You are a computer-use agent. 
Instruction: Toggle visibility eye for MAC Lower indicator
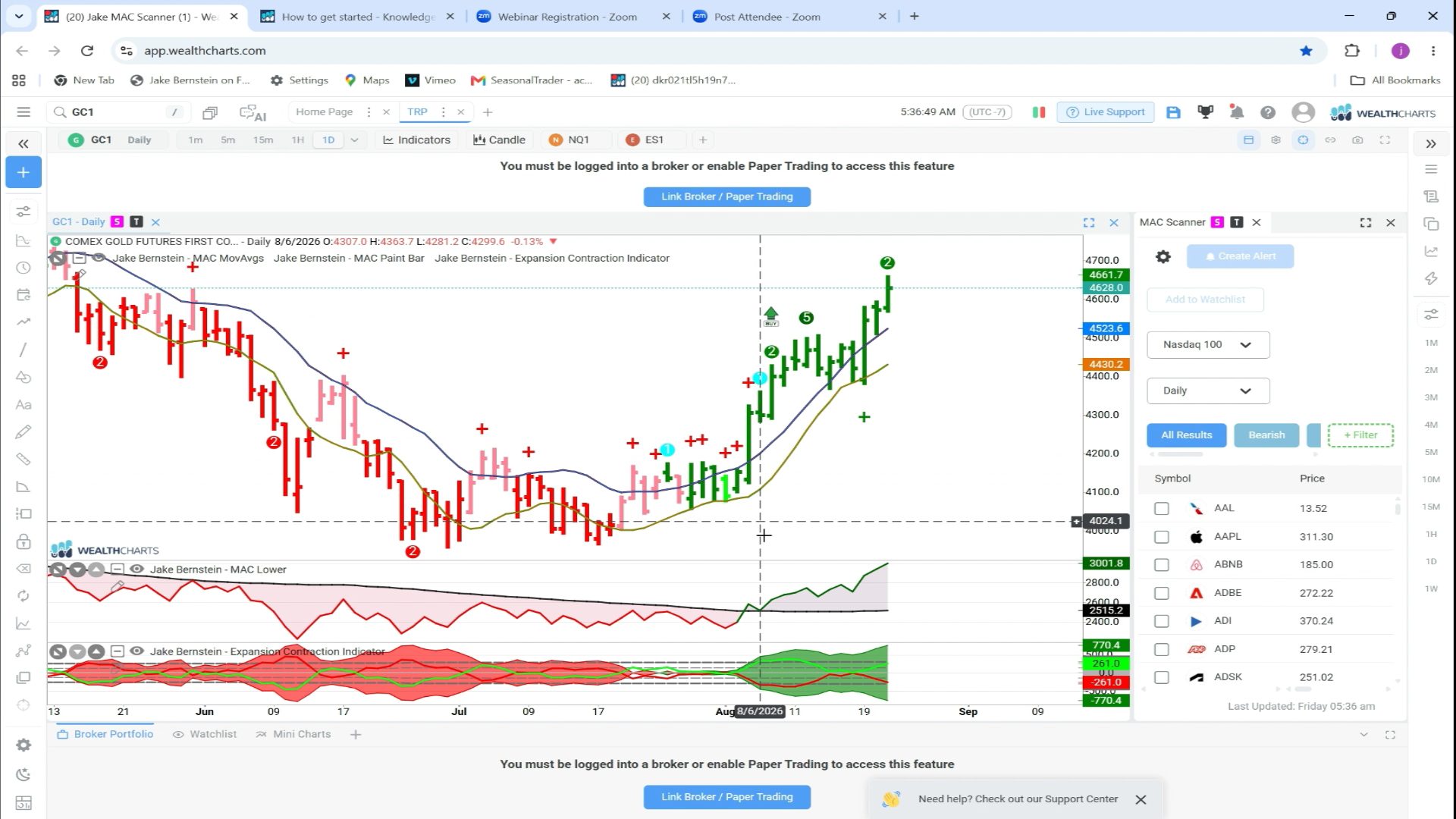pyautogui.click(x=137, y=569)
